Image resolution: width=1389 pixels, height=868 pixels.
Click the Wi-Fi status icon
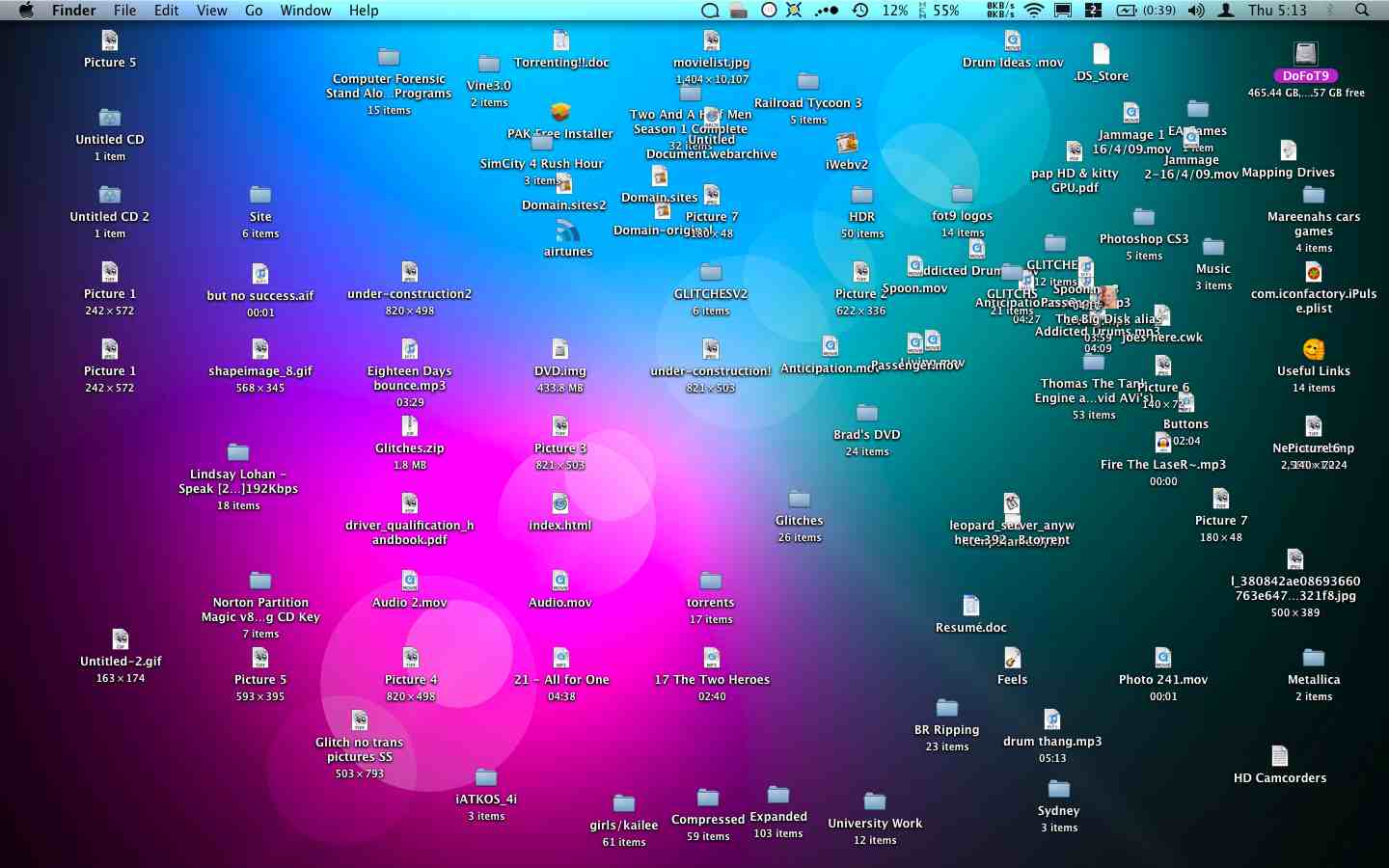coord(1034,11)
